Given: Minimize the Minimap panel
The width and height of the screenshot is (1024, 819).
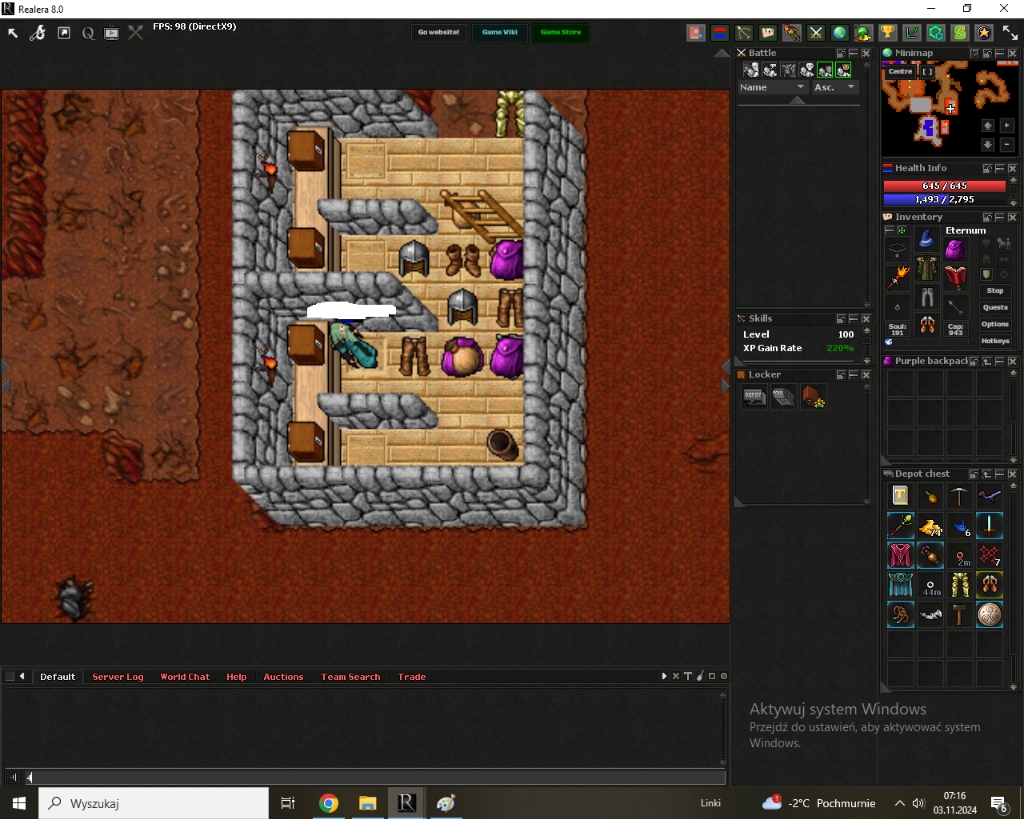Looking at the screenshot, I should (x=1000, y=53).
